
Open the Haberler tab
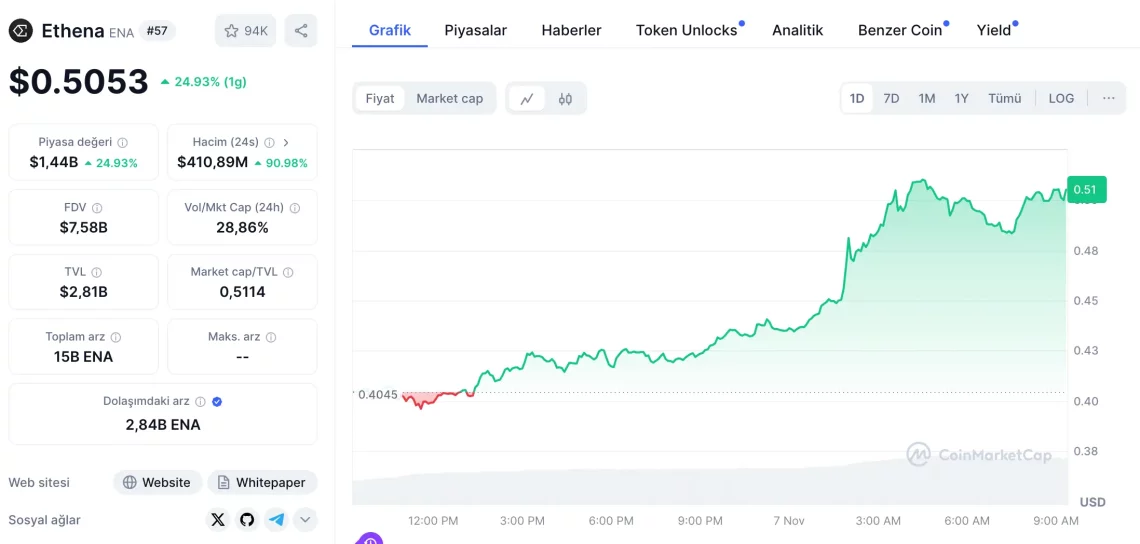(571, 31)
